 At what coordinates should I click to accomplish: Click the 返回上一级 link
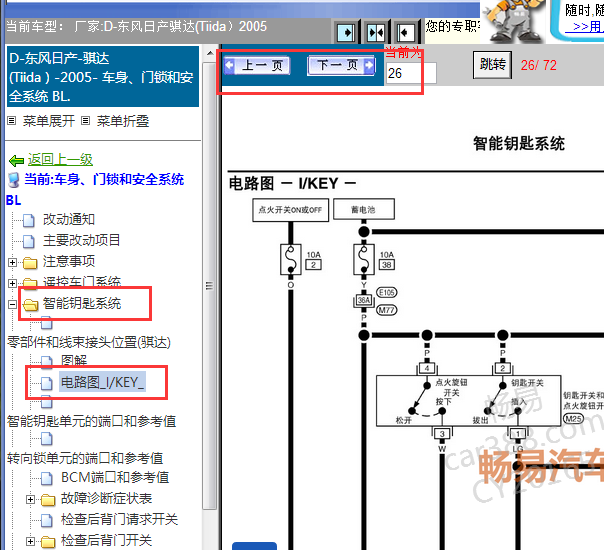pyautogui.click(x=60, y=159)
